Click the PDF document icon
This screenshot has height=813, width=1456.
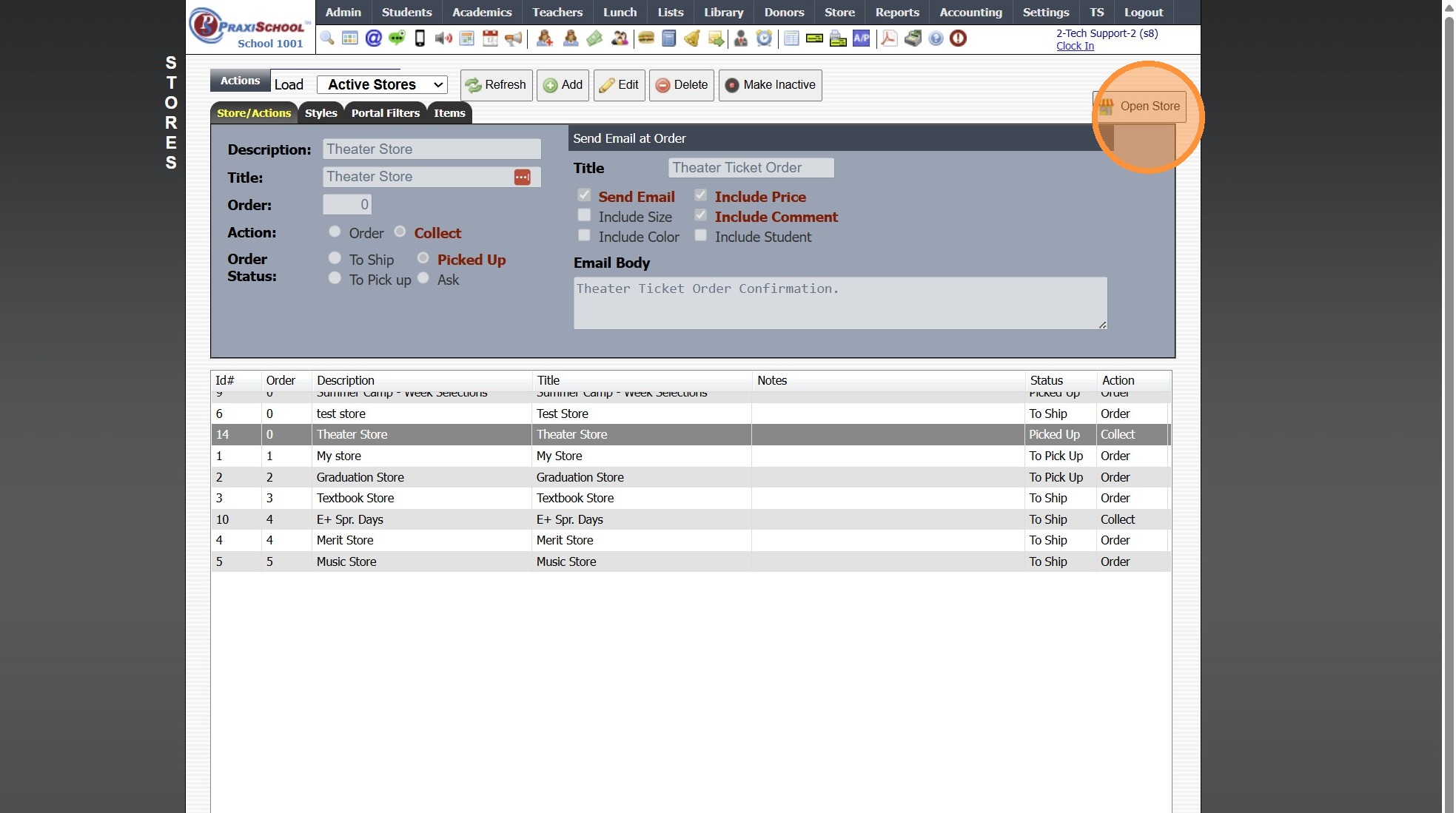click(x=889, y=38)
